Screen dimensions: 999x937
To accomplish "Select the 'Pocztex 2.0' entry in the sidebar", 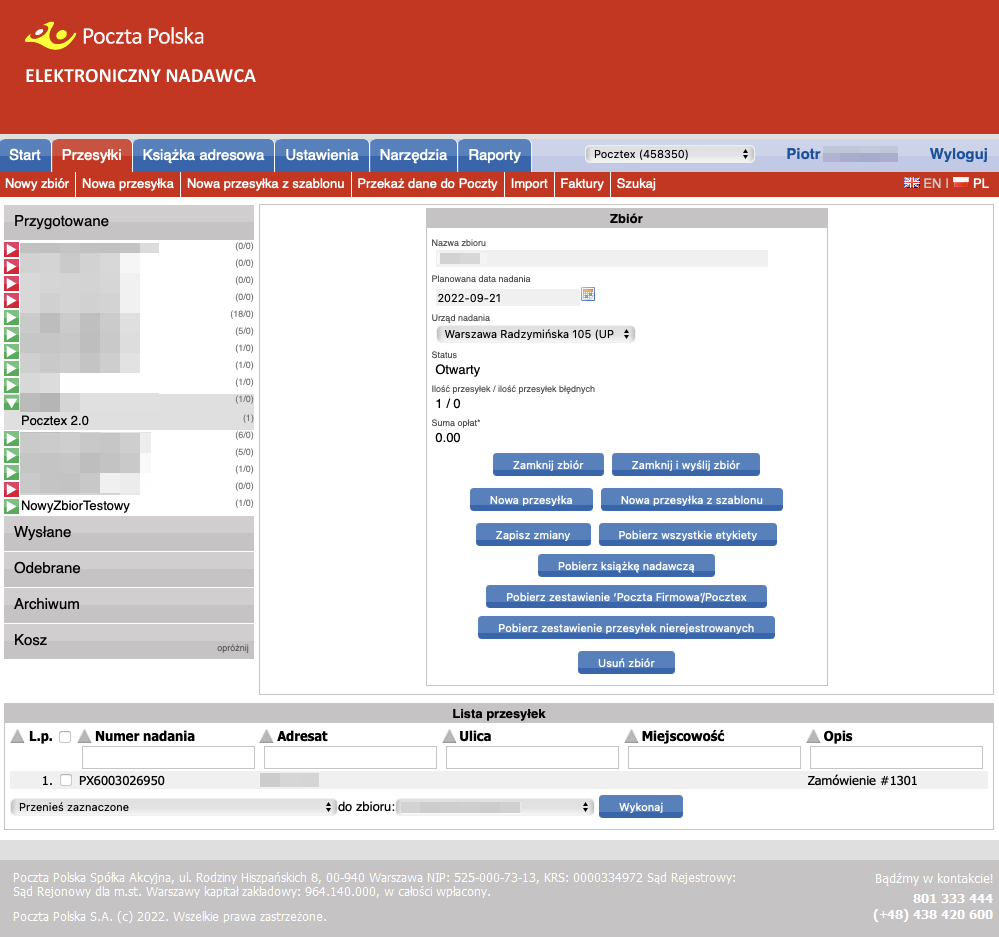I will 55,420.
